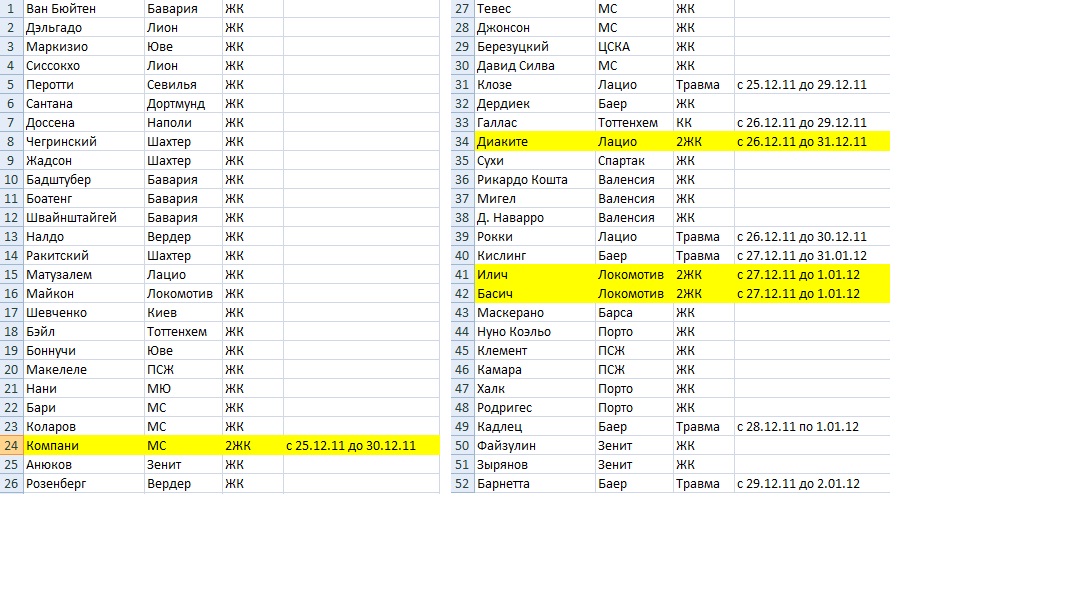This screenshot has width=1076, height=594.
Task: Select the Барса club cell
Action: (x=634, y=312)
